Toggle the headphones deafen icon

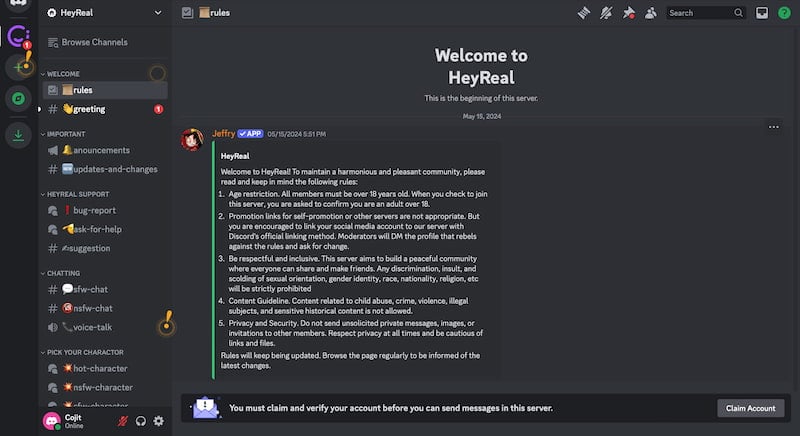(141, 421)
